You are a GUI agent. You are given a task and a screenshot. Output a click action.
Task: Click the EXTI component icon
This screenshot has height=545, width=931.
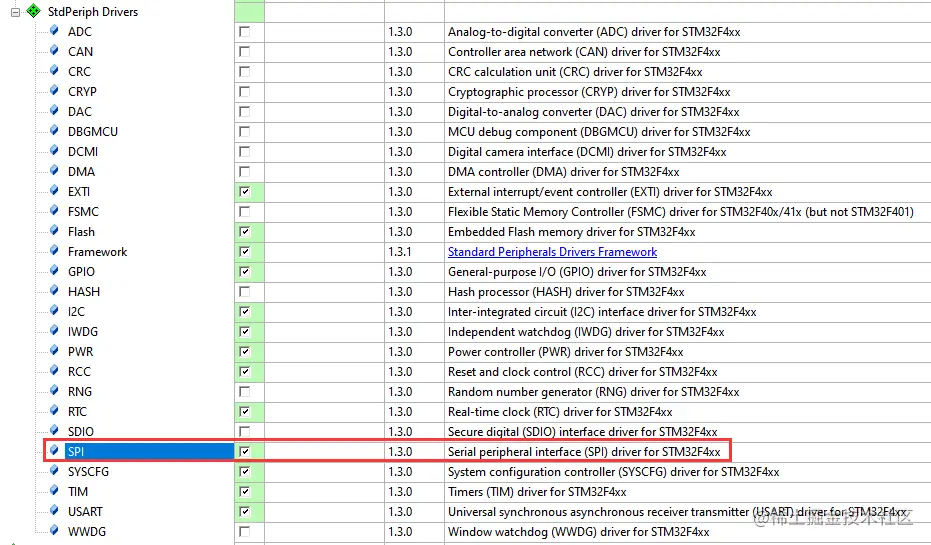(54, 191)
